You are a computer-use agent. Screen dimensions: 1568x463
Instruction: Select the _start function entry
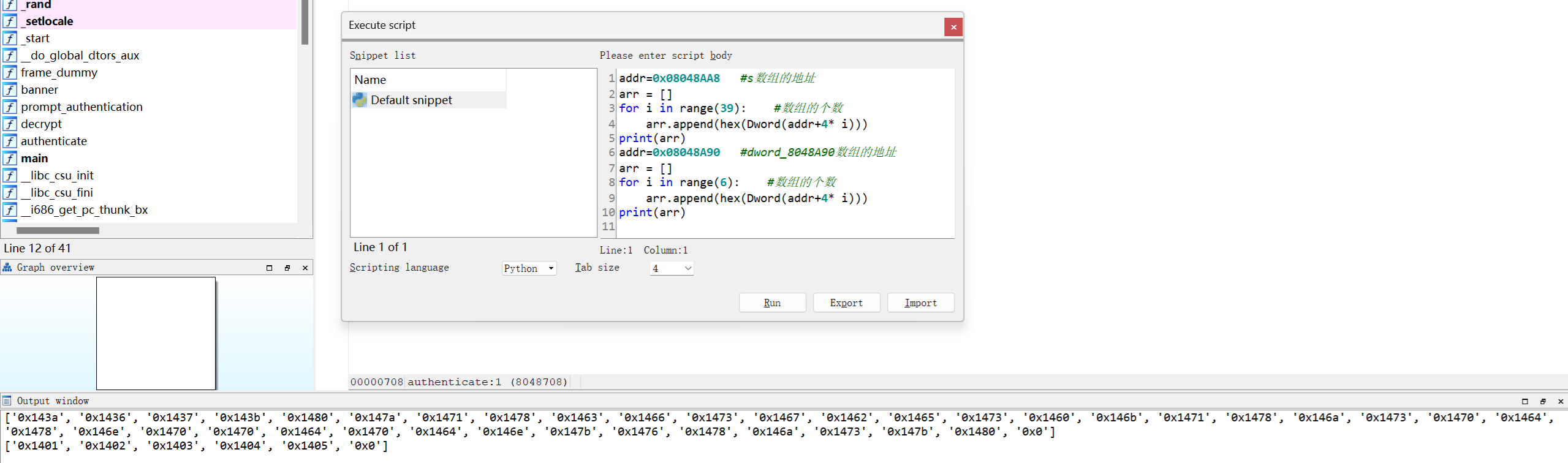[x=37, y=39]
